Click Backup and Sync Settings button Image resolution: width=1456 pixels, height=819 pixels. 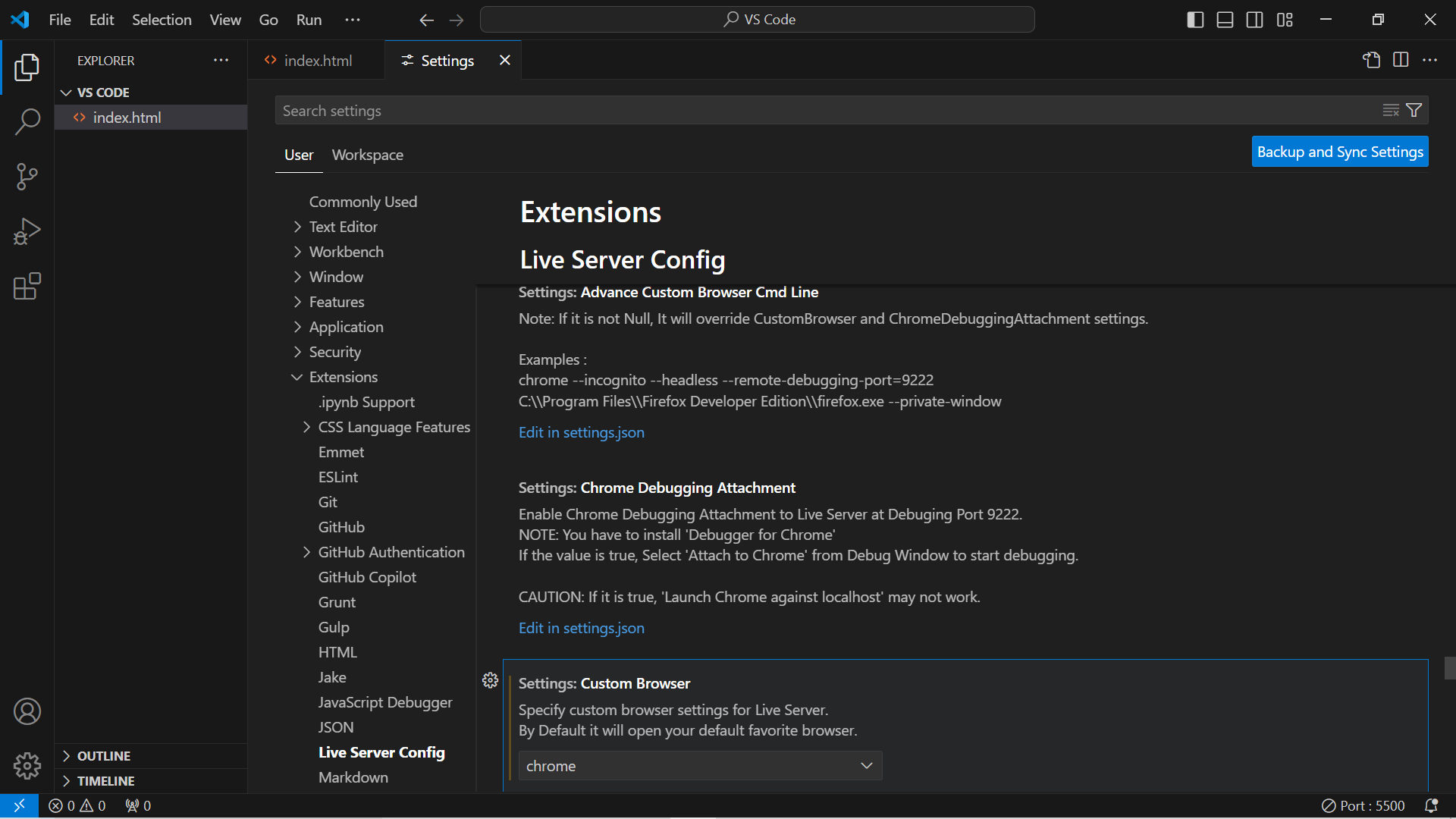pos(1339,152)
